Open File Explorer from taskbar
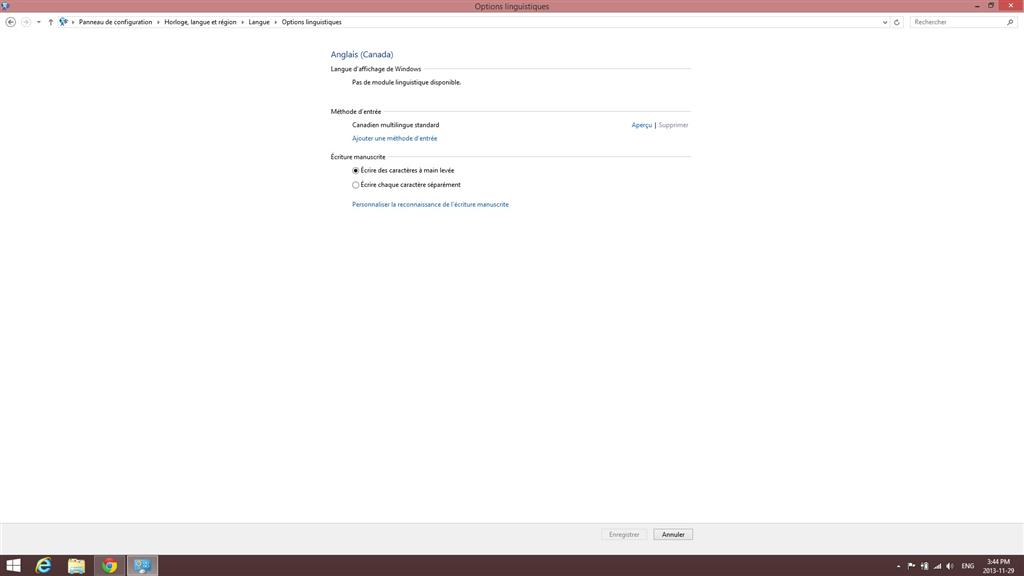 76,566
